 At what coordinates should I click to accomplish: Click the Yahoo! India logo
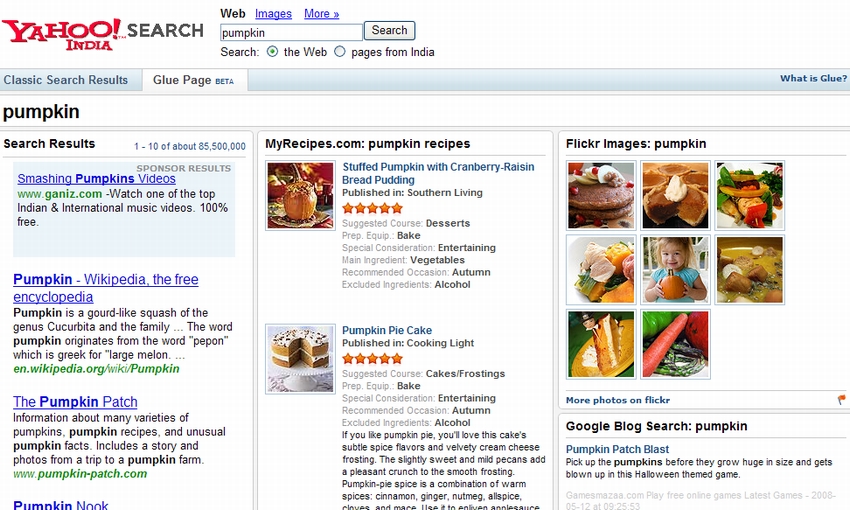click(61, 34)
